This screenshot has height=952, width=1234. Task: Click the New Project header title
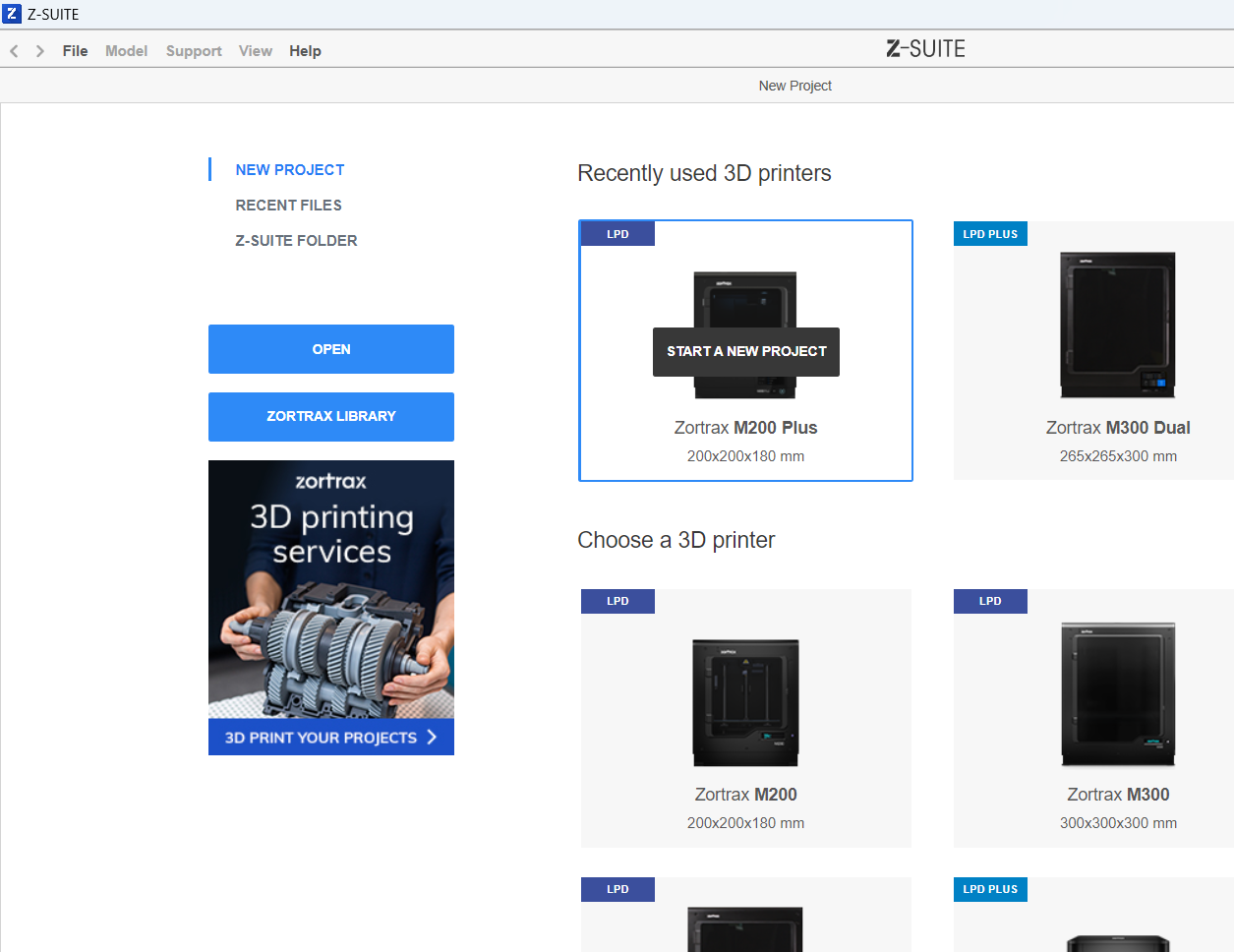(794, 86)
